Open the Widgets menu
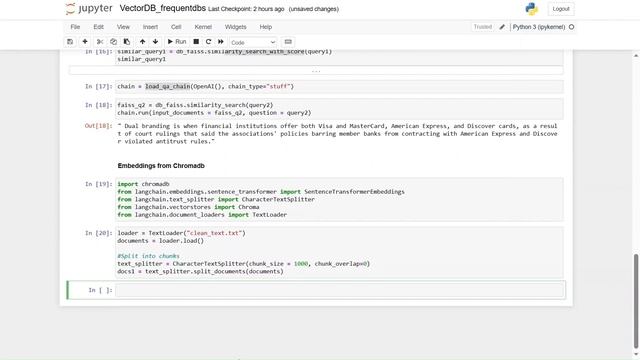Image resolution: width=640 pixels, height=360 pixels. [236, 27]
